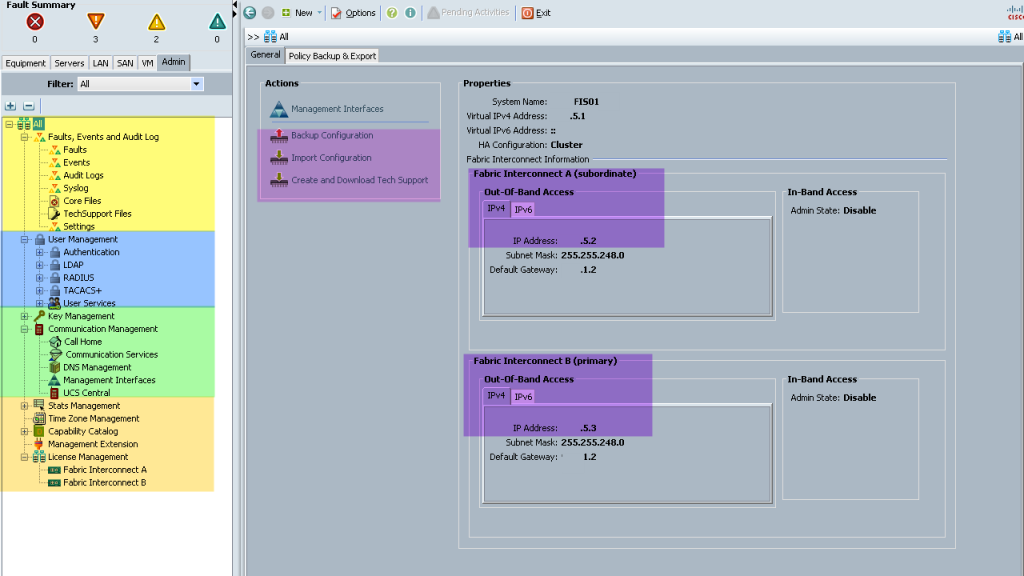Click the expand all plus icon
This screenshot has width=1024, height=576.
10,106
